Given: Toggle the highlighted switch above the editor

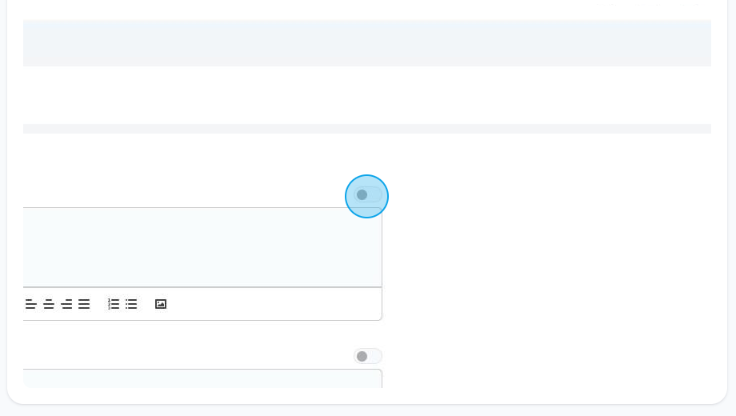Looking at the screenshot, I should (368, 195).
